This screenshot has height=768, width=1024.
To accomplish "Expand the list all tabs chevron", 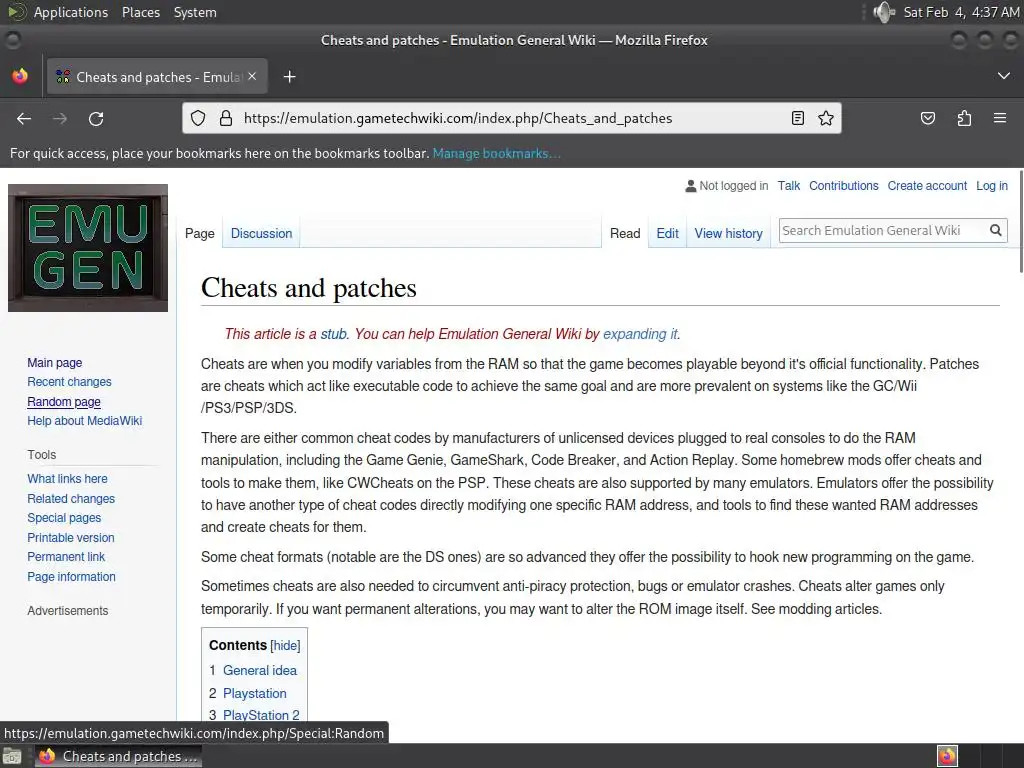I will (x=1003, y=76).
